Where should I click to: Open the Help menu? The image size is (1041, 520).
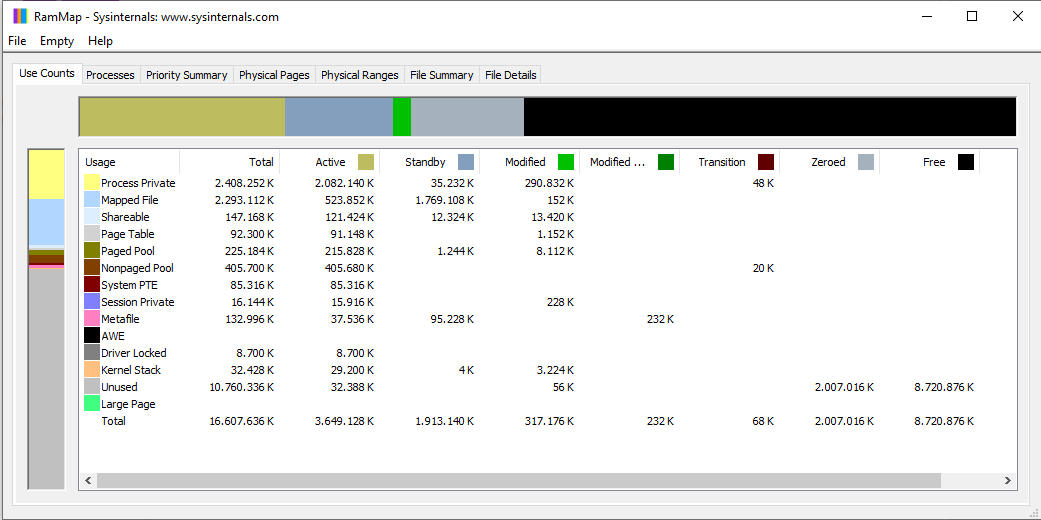click(x=100, y=41)
